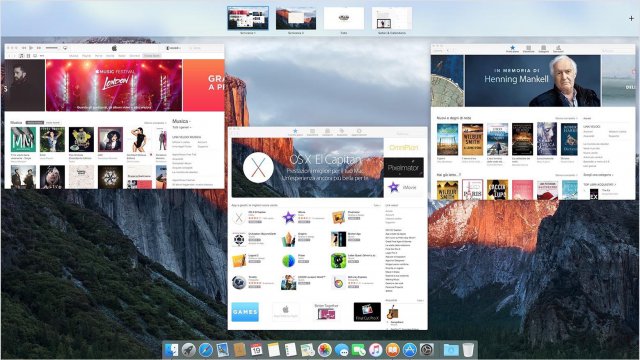This screenshot has width=640, height=360.
Task: Open Apple Music Festival London banner
Action: click(114, 85)
